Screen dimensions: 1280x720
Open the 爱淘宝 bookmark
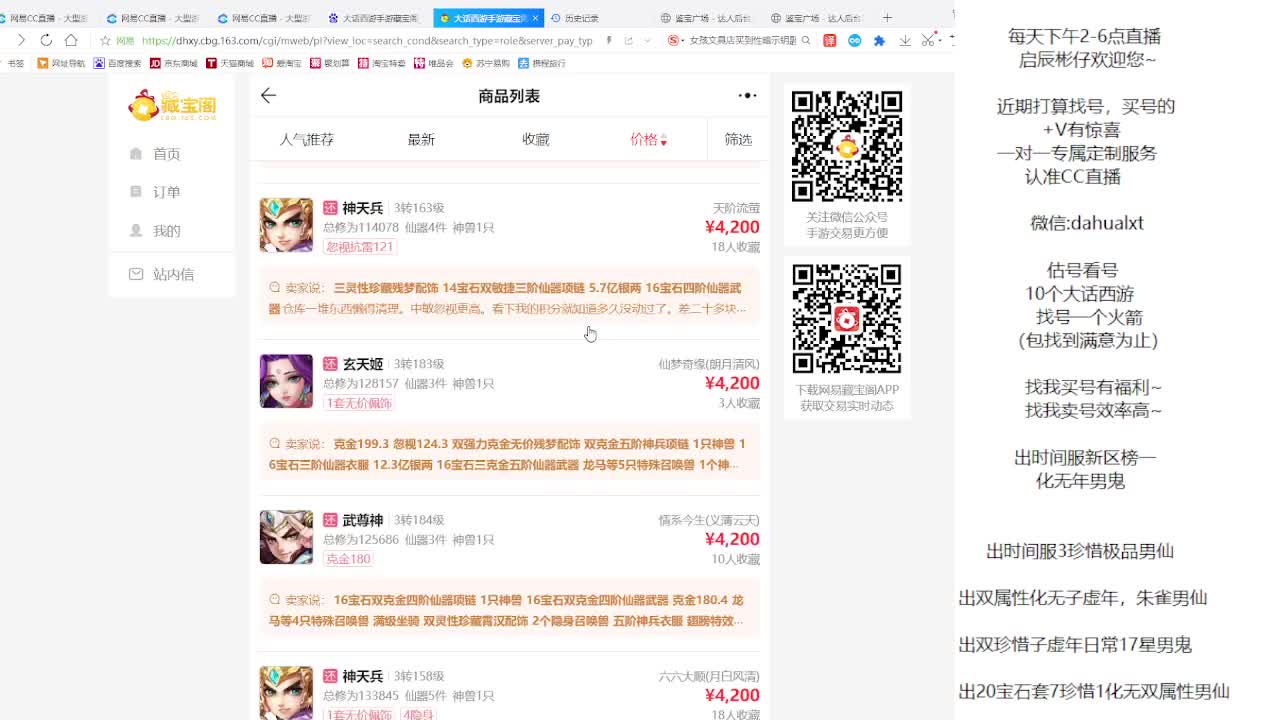click(x=282, y=63)
